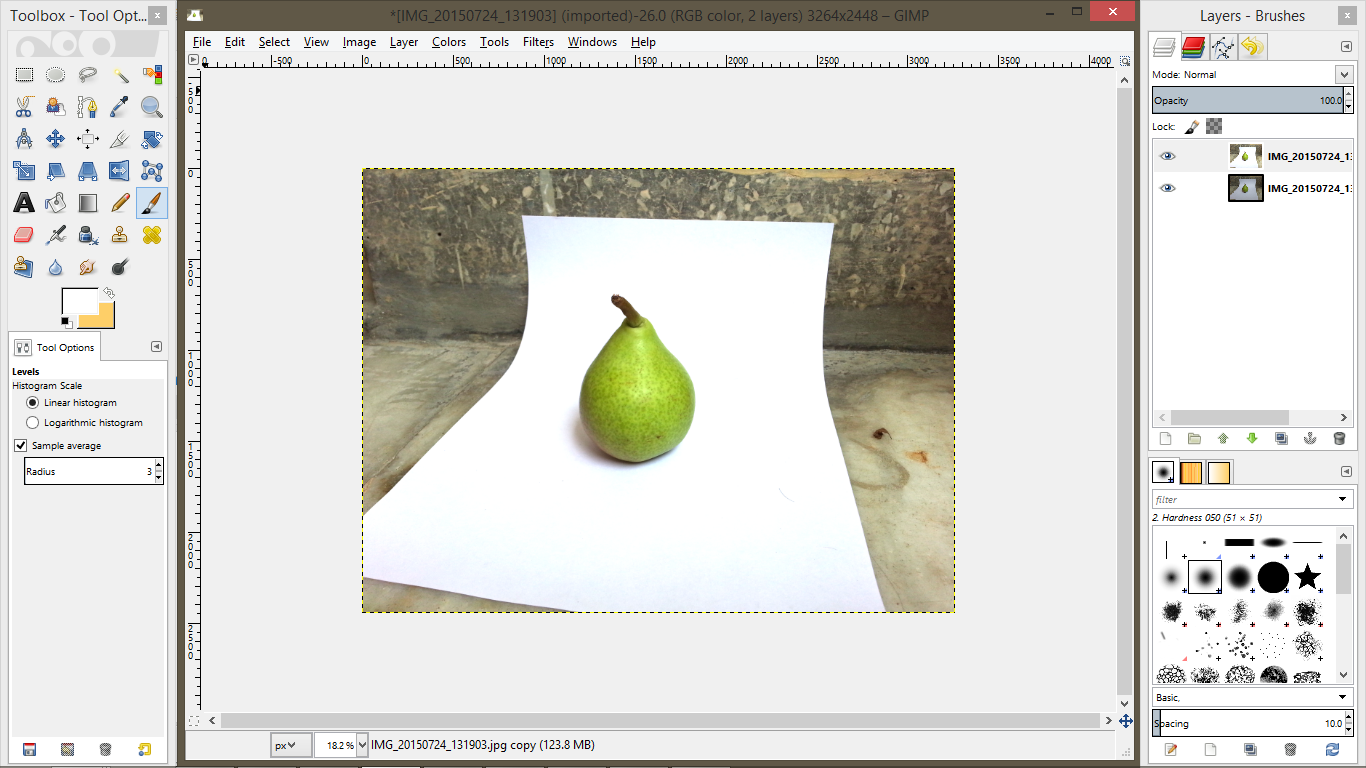This screenshot has width=1366, height=768.
Task: Select the Logarithmic histogram radio button
Action: (33, 420)
